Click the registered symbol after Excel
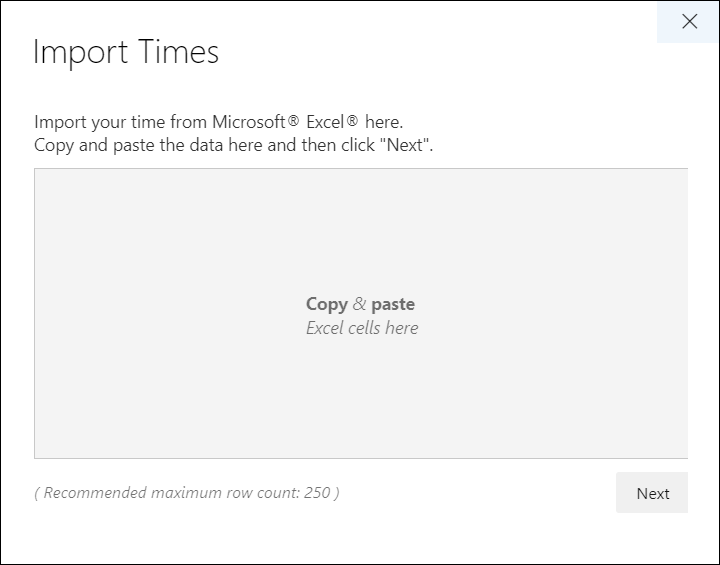The width and height of the screenshot is (720, 565). tap(352, 121)
